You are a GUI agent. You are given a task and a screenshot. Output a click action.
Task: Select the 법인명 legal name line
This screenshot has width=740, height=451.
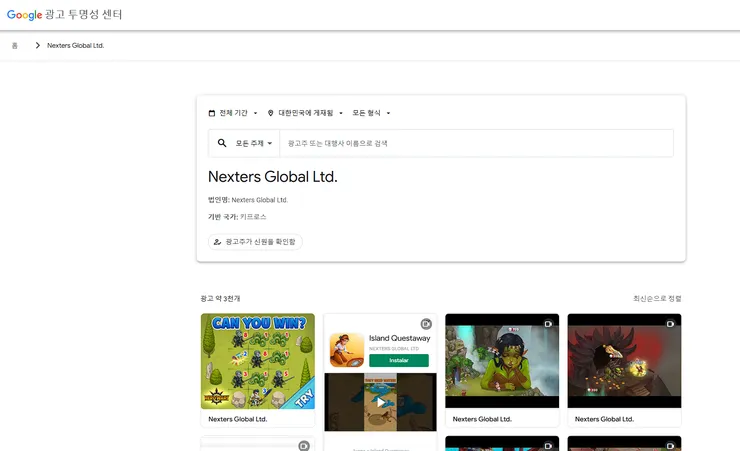[248, 200]
